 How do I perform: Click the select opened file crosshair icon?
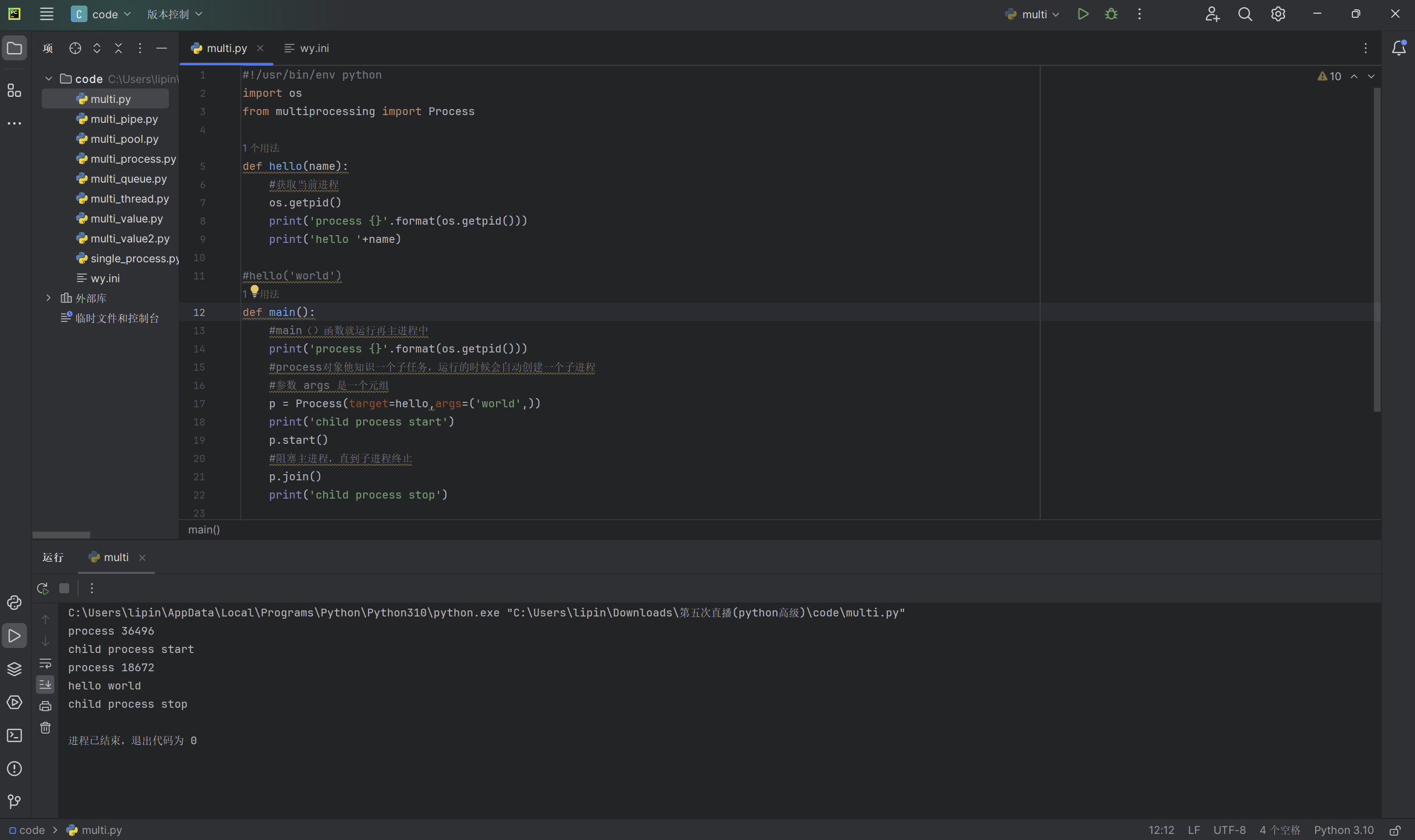point(75,48)
